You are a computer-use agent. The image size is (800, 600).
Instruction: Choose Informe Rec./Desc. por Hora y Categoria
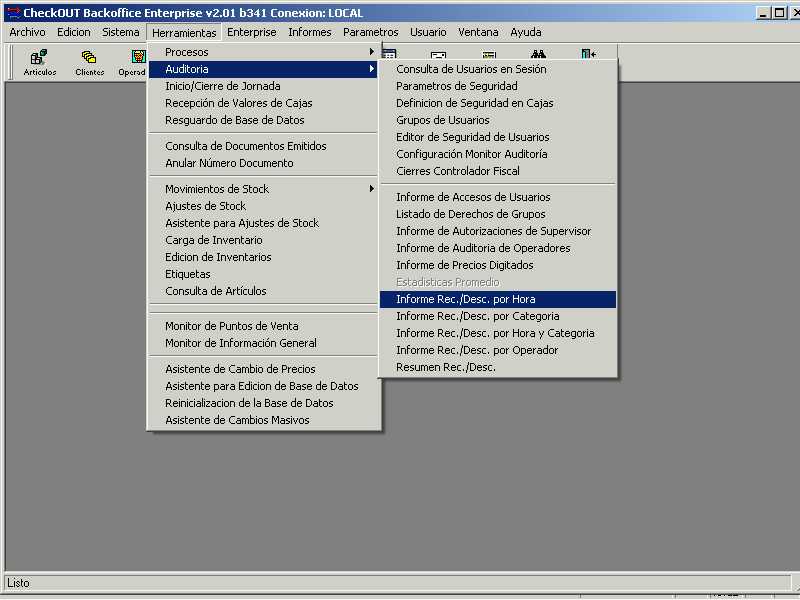click(x=498, y=333)
